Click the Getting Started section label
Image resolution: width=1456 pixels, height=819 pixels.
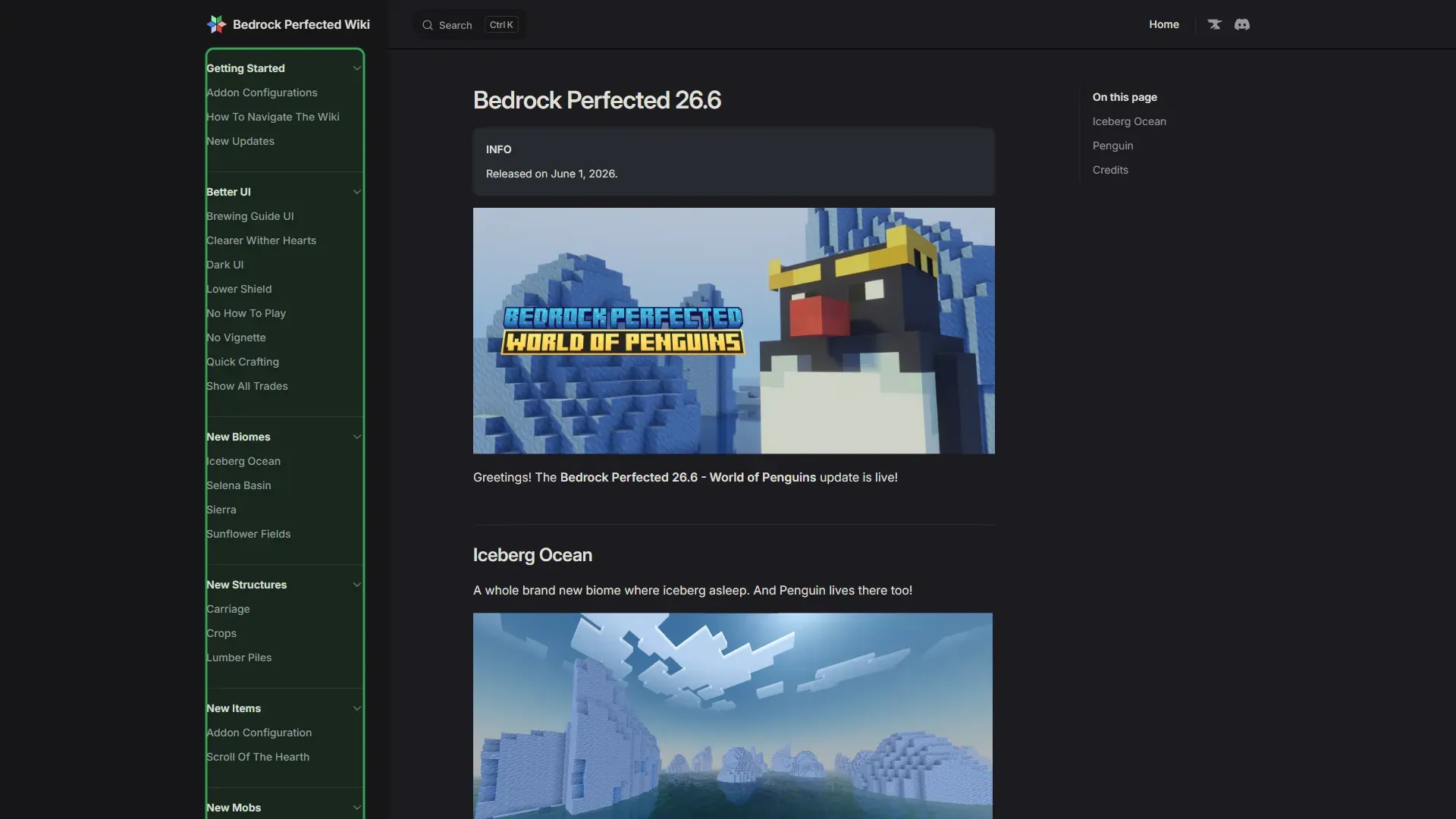click(246, 68)
